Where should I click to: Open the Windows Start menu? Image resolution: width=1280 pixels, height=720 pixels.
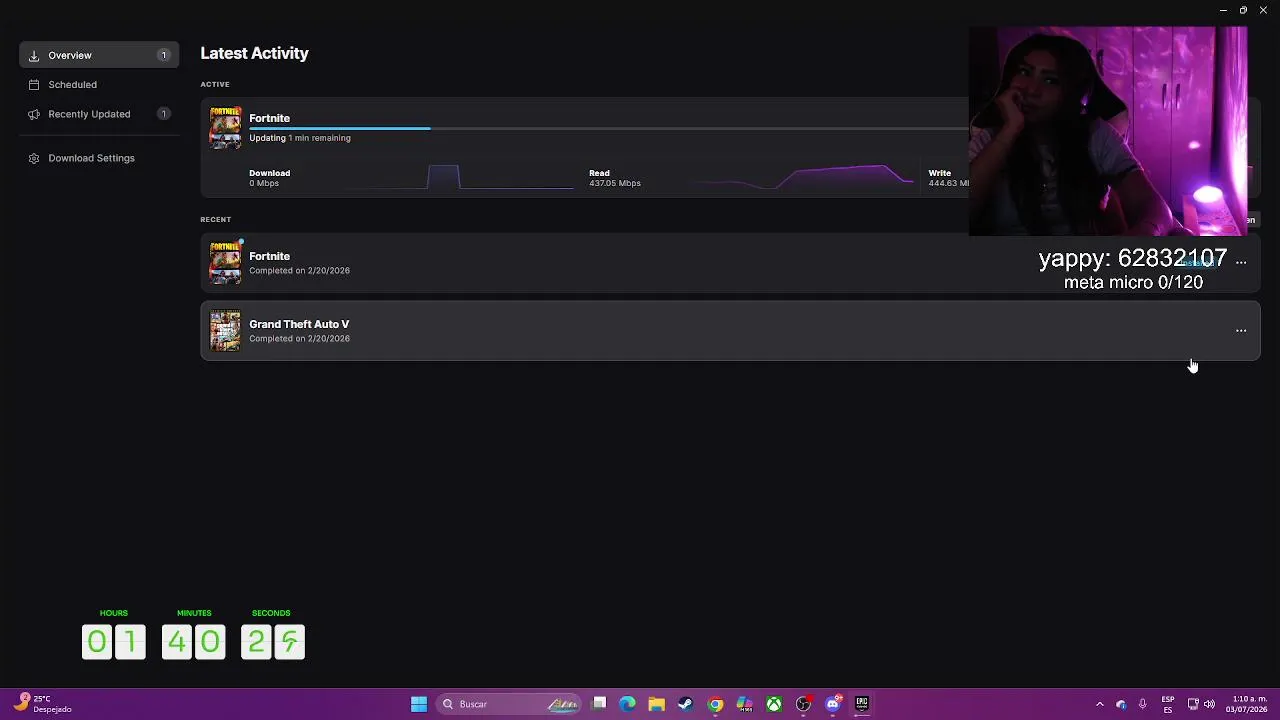[x=419, y=704]
